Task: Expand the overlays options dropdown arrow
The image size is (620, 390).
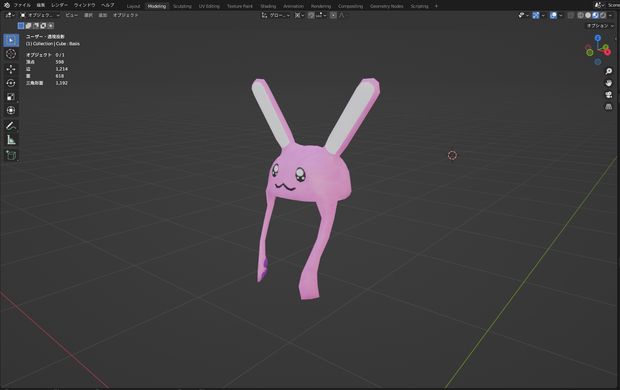Action: (561, 15)
